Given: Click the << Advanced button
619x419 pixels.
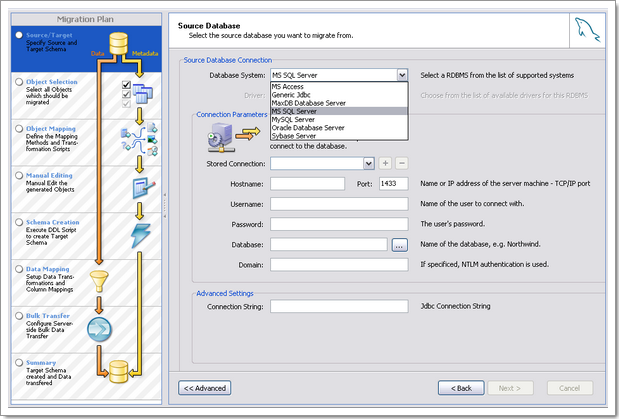Looking at the screenshot, I should click(204, 388).
